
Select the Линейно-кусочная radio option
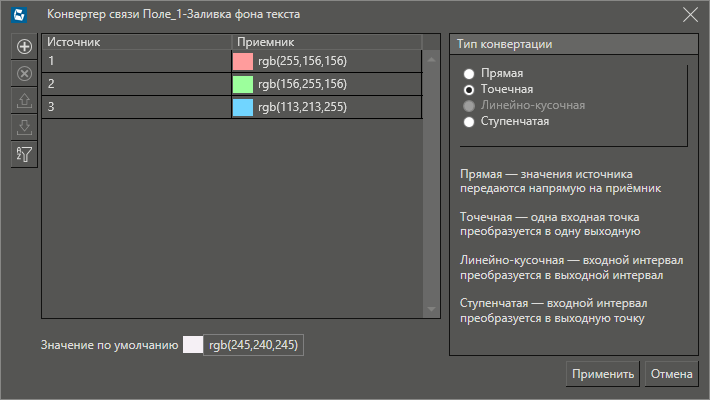(x=468, y=106)
